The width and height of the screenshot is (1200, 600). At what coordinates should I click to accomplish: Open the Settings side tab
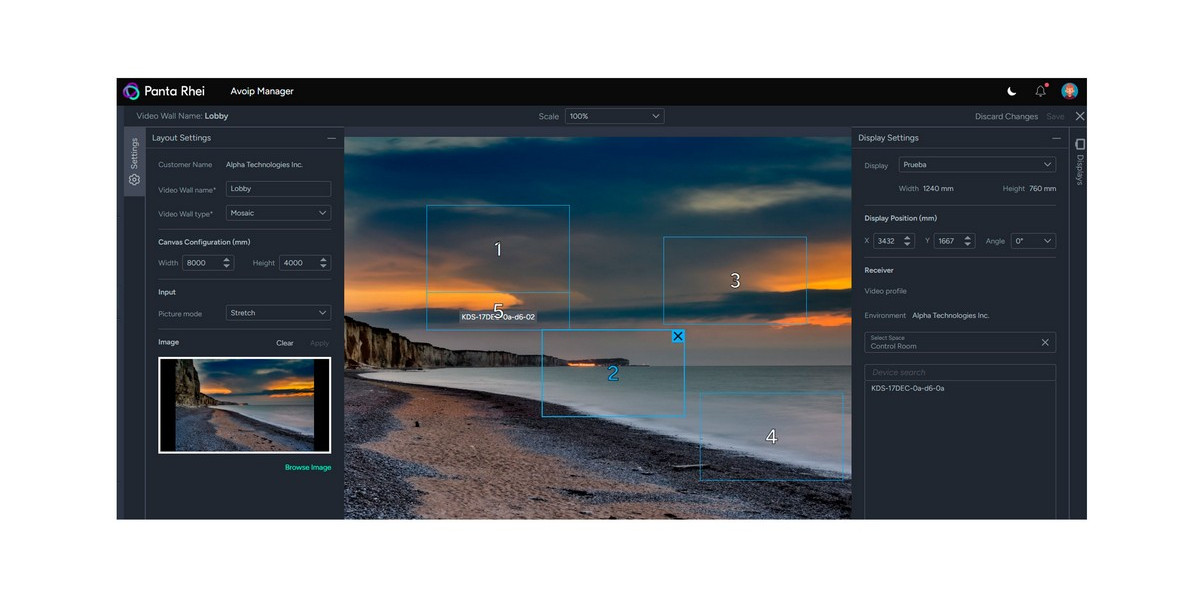coord(134,161)
